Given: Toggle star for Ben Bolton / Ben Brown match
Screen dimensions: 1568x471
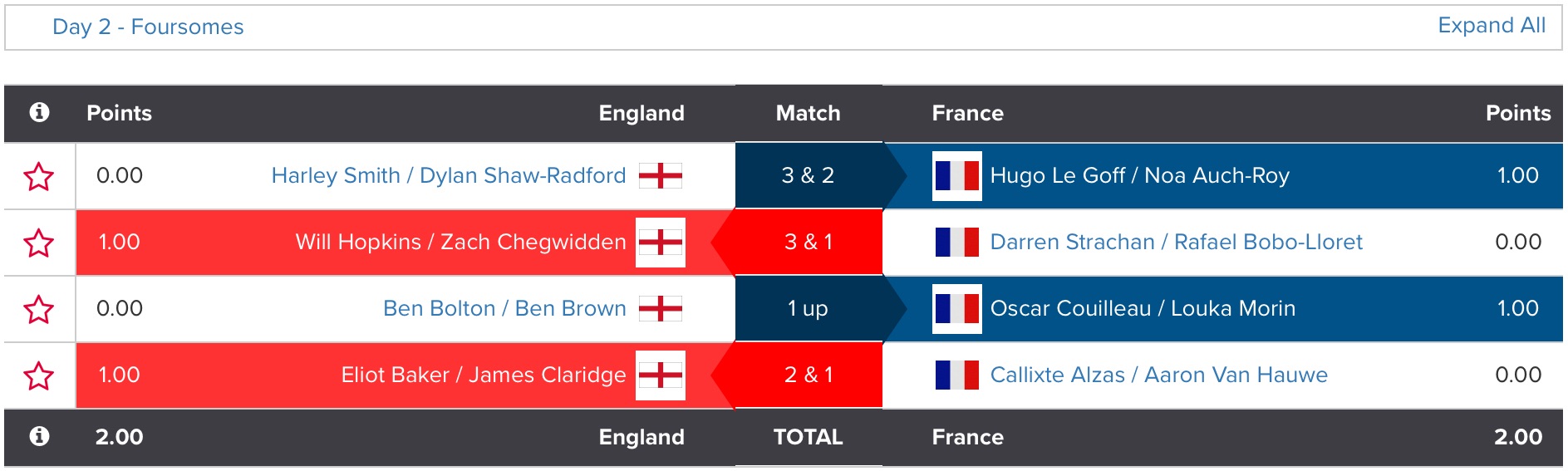Looking at the screenshot, I should pyautogui.click(x=39, y=309).
